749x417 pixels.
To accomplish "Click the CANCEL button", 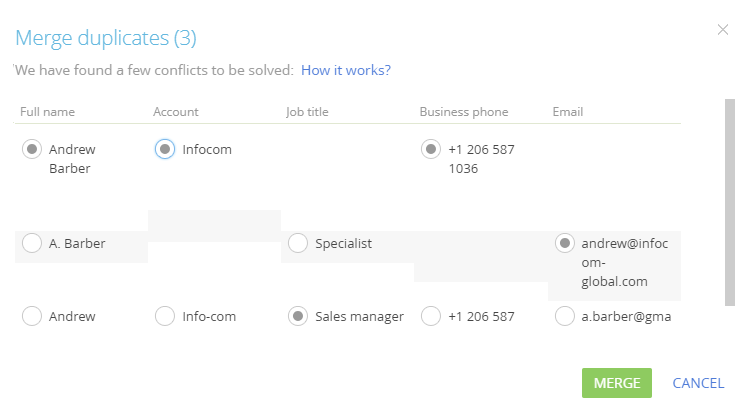I will coord(698,383).
